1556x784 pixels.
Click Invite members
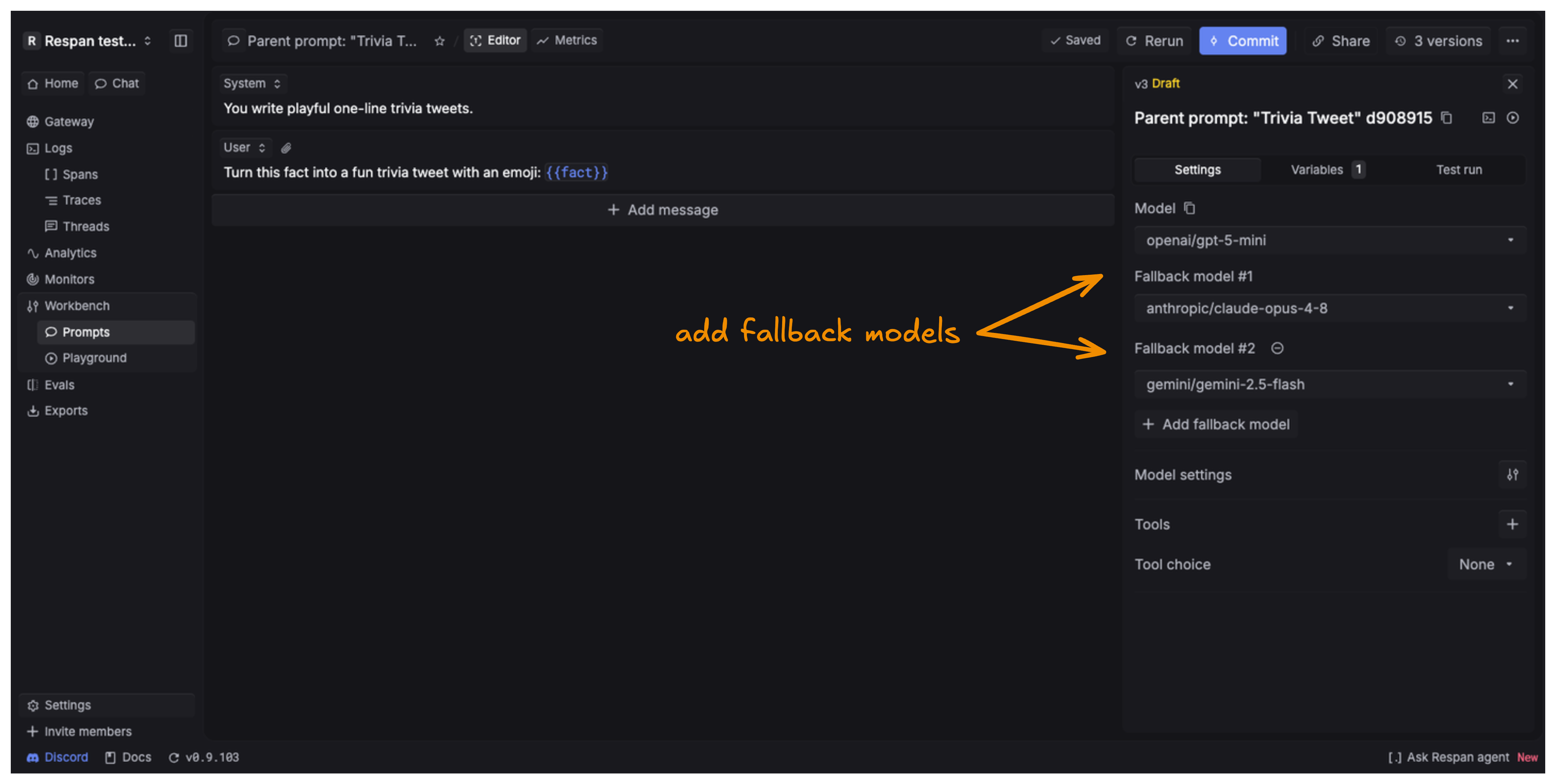(80, 732)
